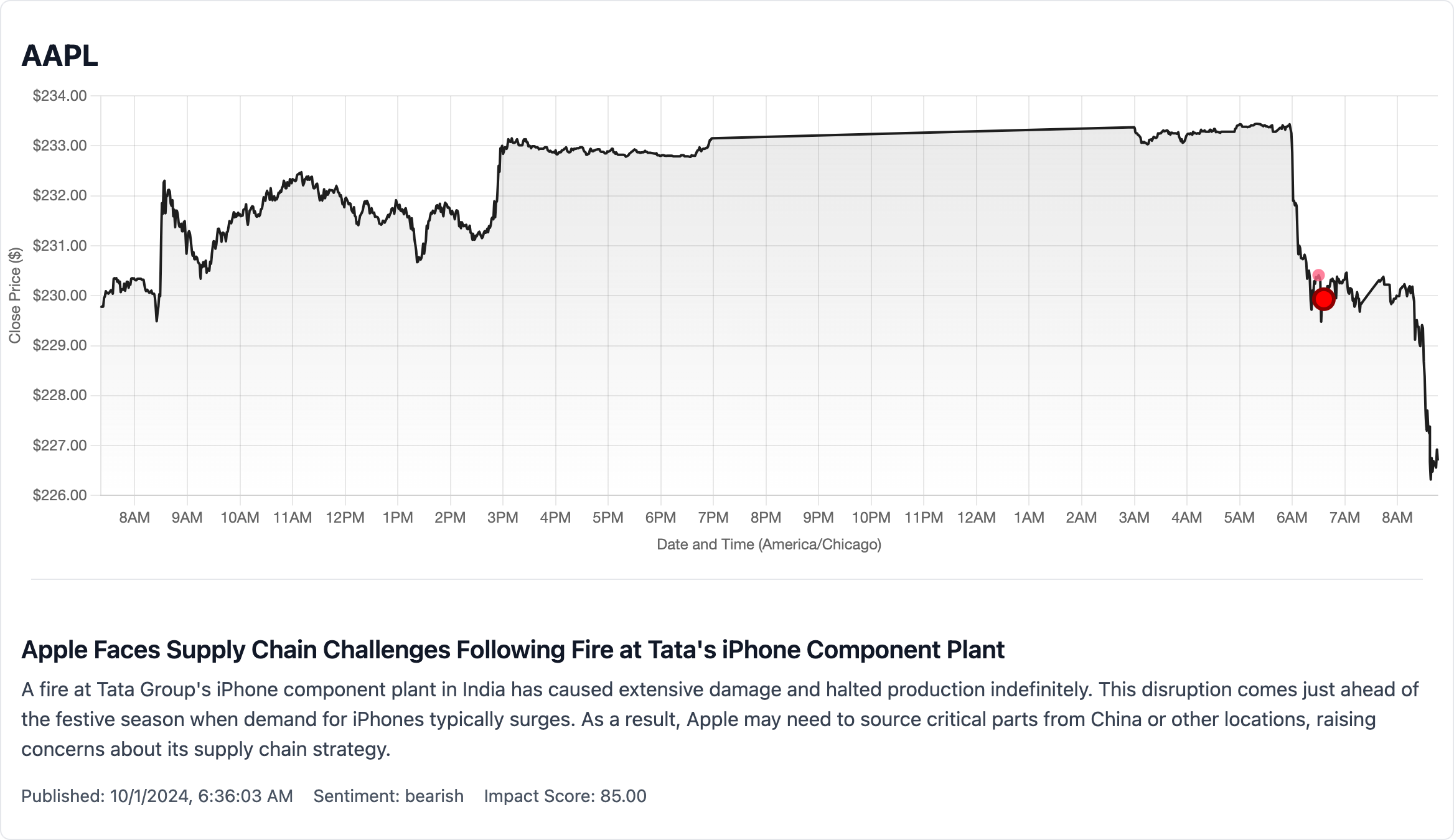Select the Close Price ($) axis title
This screenshot has width=1454, height=840.
(15, 296)
